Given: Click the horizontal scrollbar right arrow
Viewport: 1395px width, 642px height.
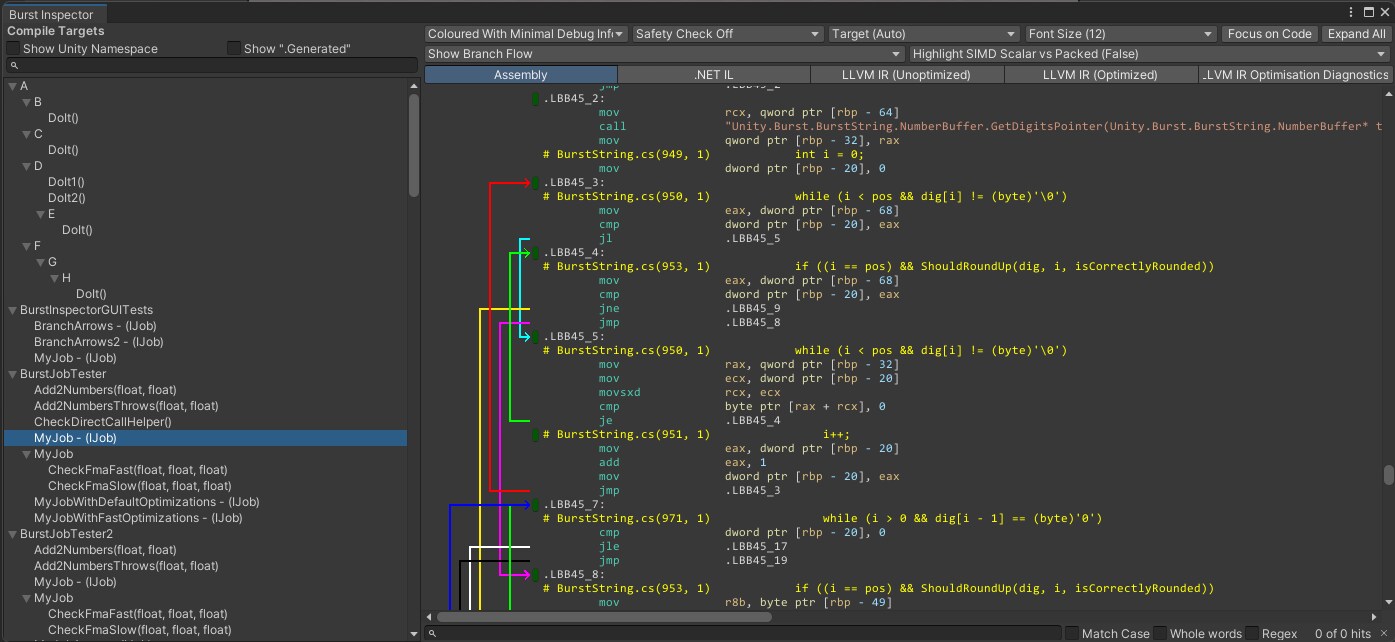Looking at the screenshot, I should coord(1375,617).
